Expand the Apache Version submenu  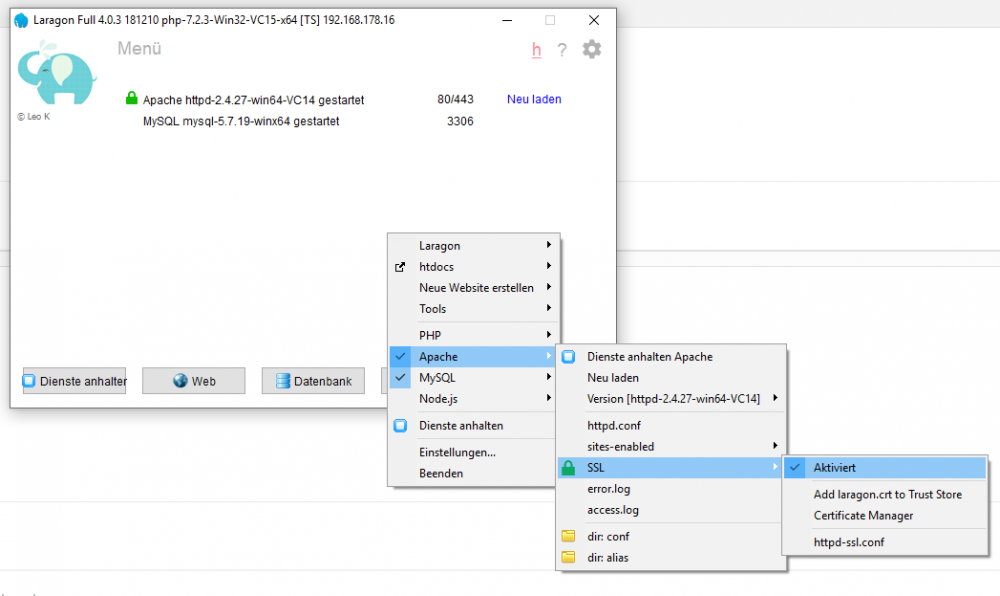click(x=673, y=399)
